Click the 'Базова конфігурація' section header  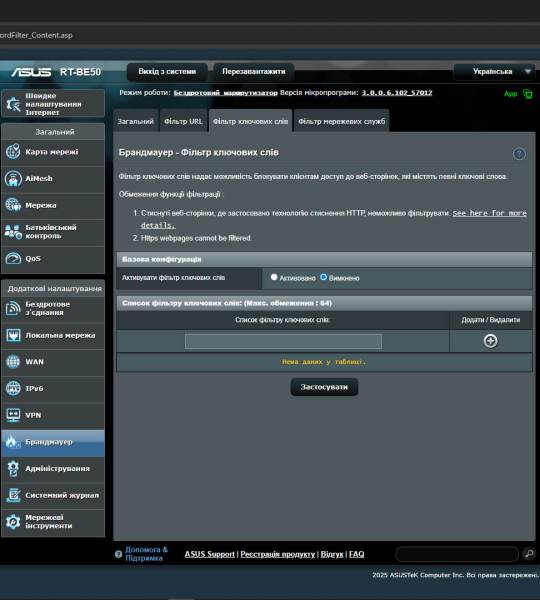[324, 259]
